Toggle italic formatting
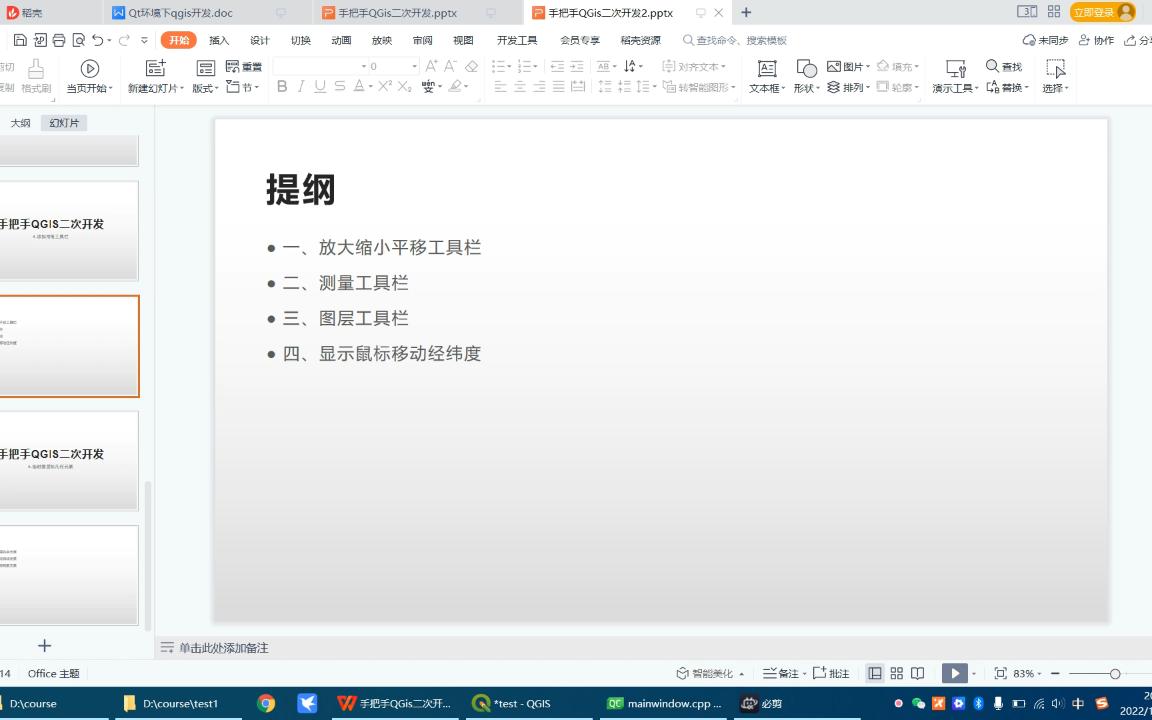The height and width of the screenshot is (720, 1152). pos(300,87)
